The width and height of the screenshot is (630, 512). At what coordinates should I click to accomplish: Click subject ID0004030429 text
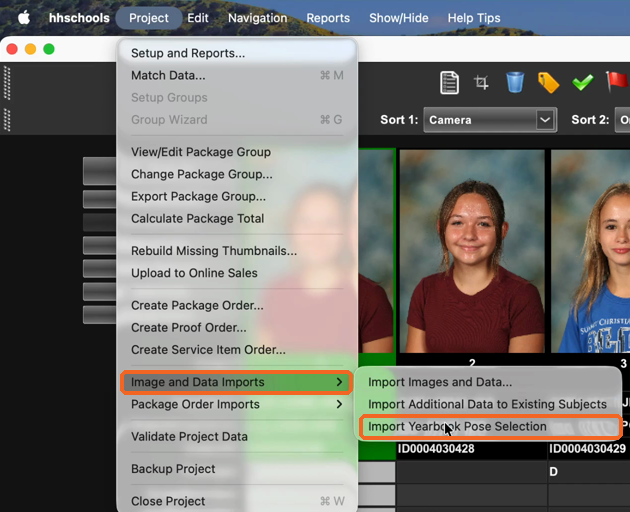[x=587, y=449]
